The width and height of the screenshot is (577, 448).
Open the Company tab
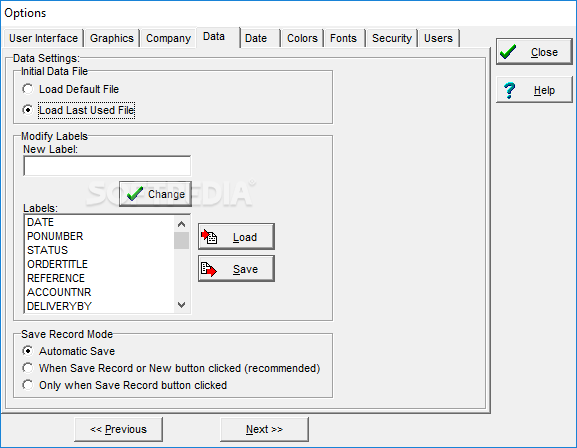pos(168,38)
